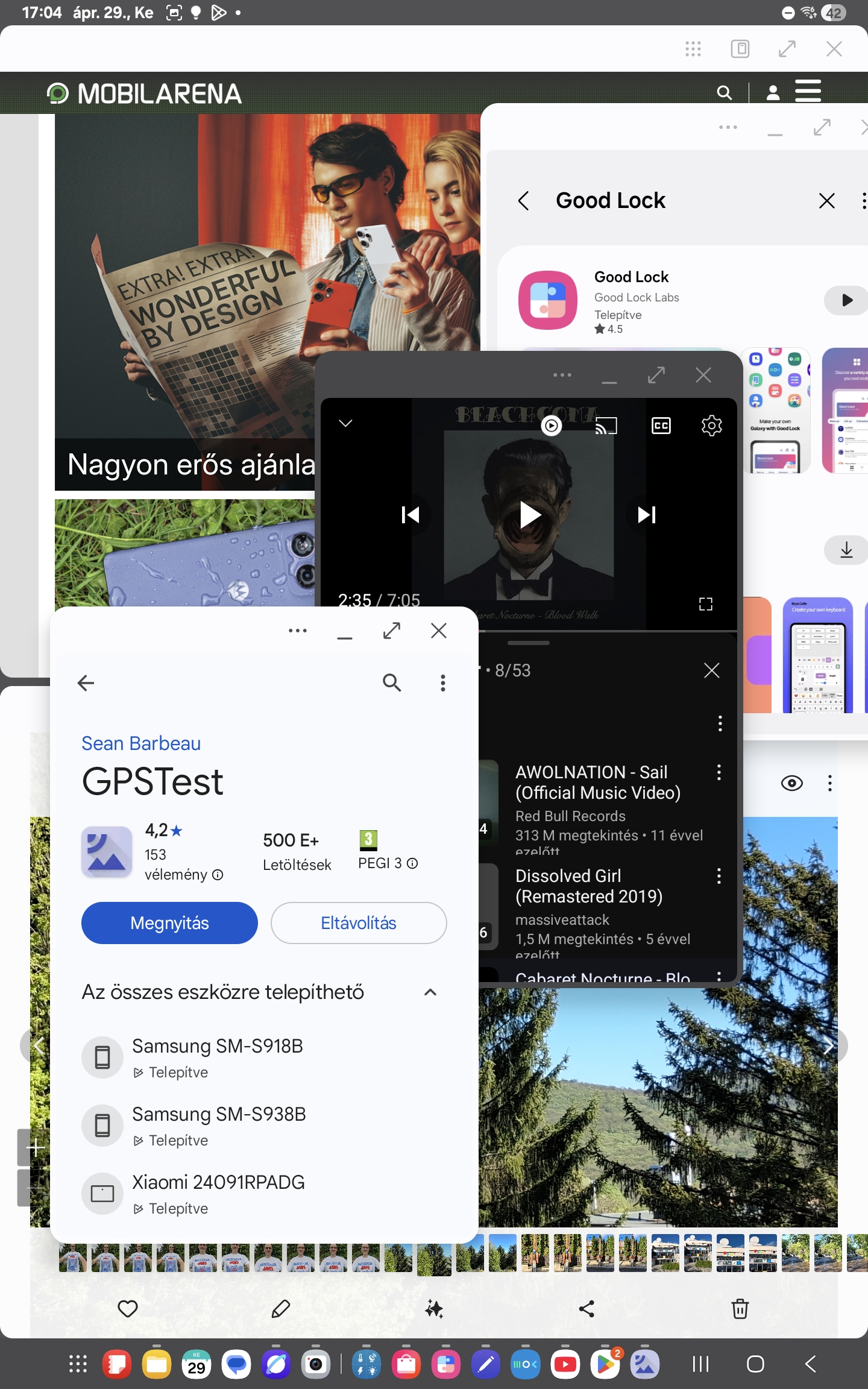Skip to previous video in YouTube playlist
This screenshot has height=1389, width=868.
[x=410, y=515]
